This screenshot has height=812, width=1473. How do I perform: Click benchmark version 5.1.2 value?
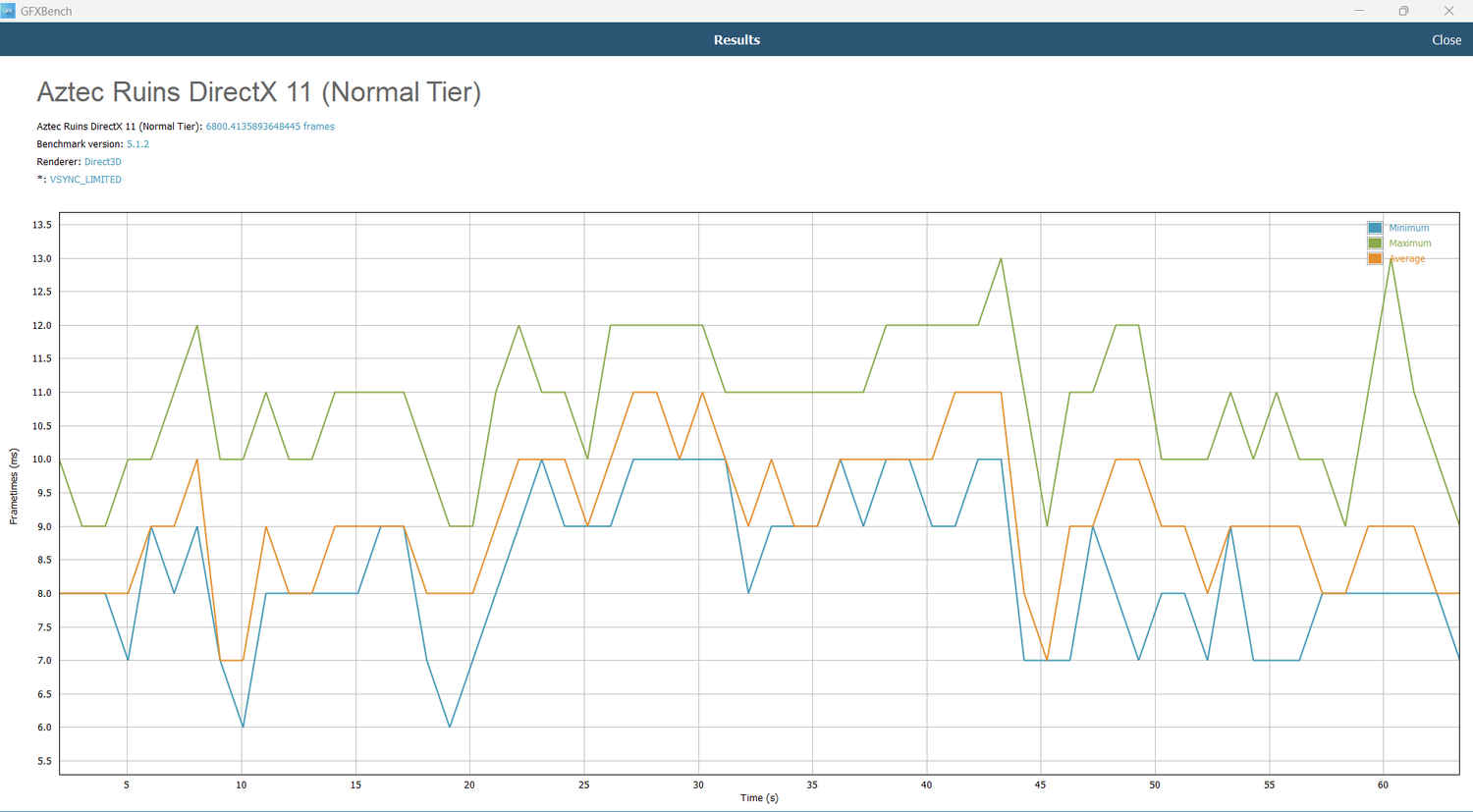137,144
